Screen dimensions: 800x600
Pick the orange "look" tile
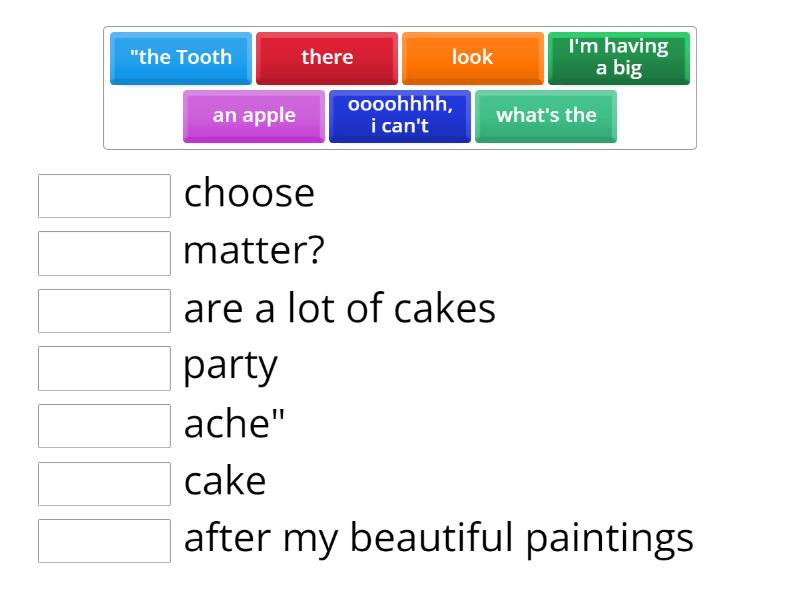click(472, 57)
